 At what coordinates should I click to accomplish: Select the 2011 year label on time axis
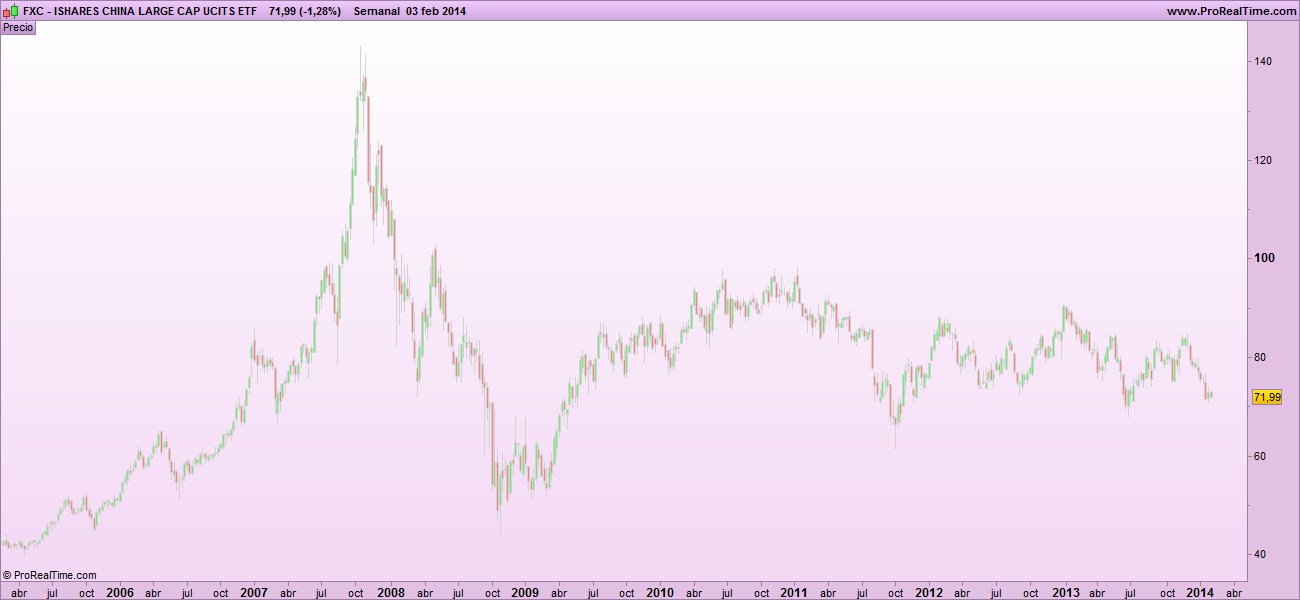click(794, 592)
